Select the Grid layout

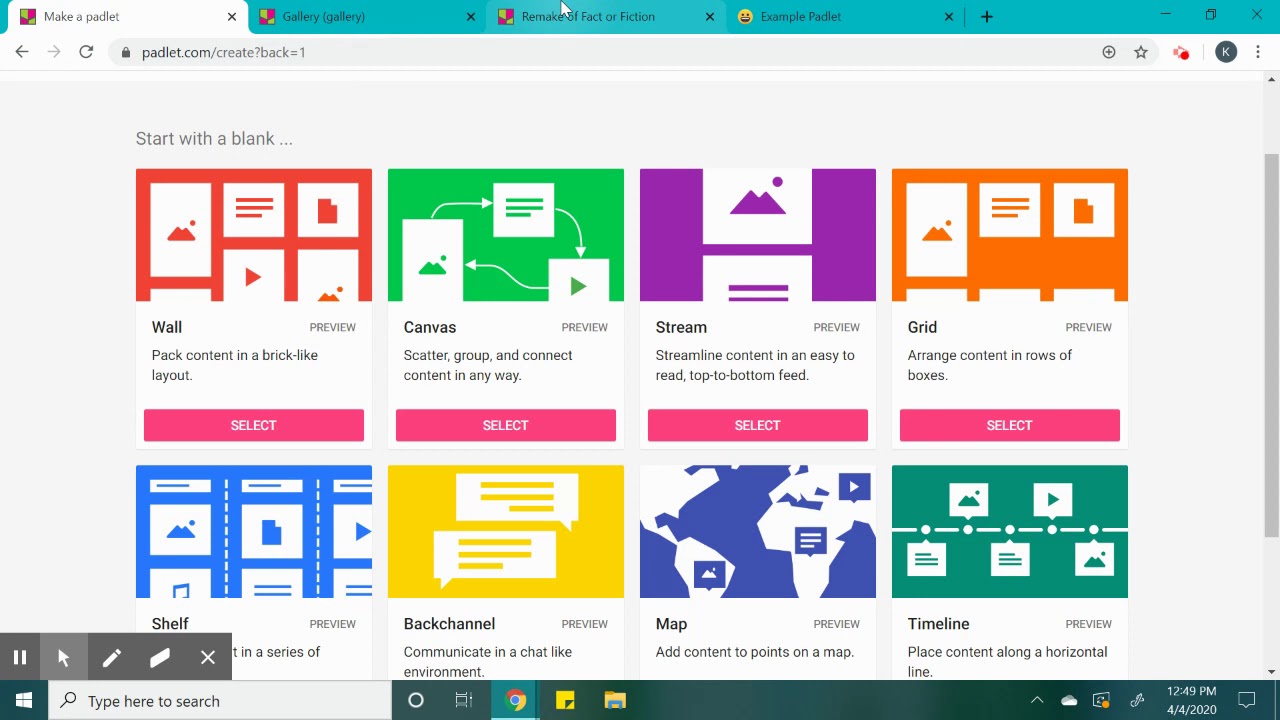tap(1010, 425)
